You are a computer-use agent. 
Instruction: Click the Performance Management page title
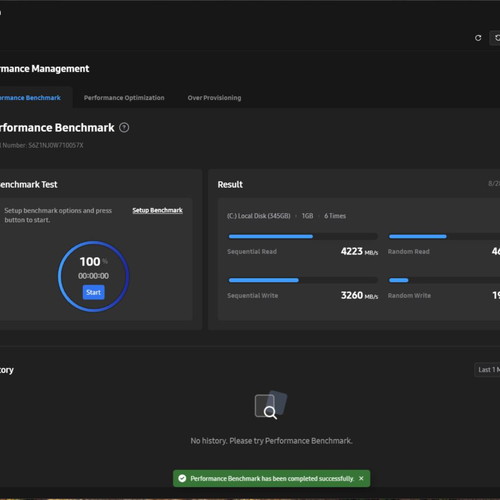click(x=44, y=69)
